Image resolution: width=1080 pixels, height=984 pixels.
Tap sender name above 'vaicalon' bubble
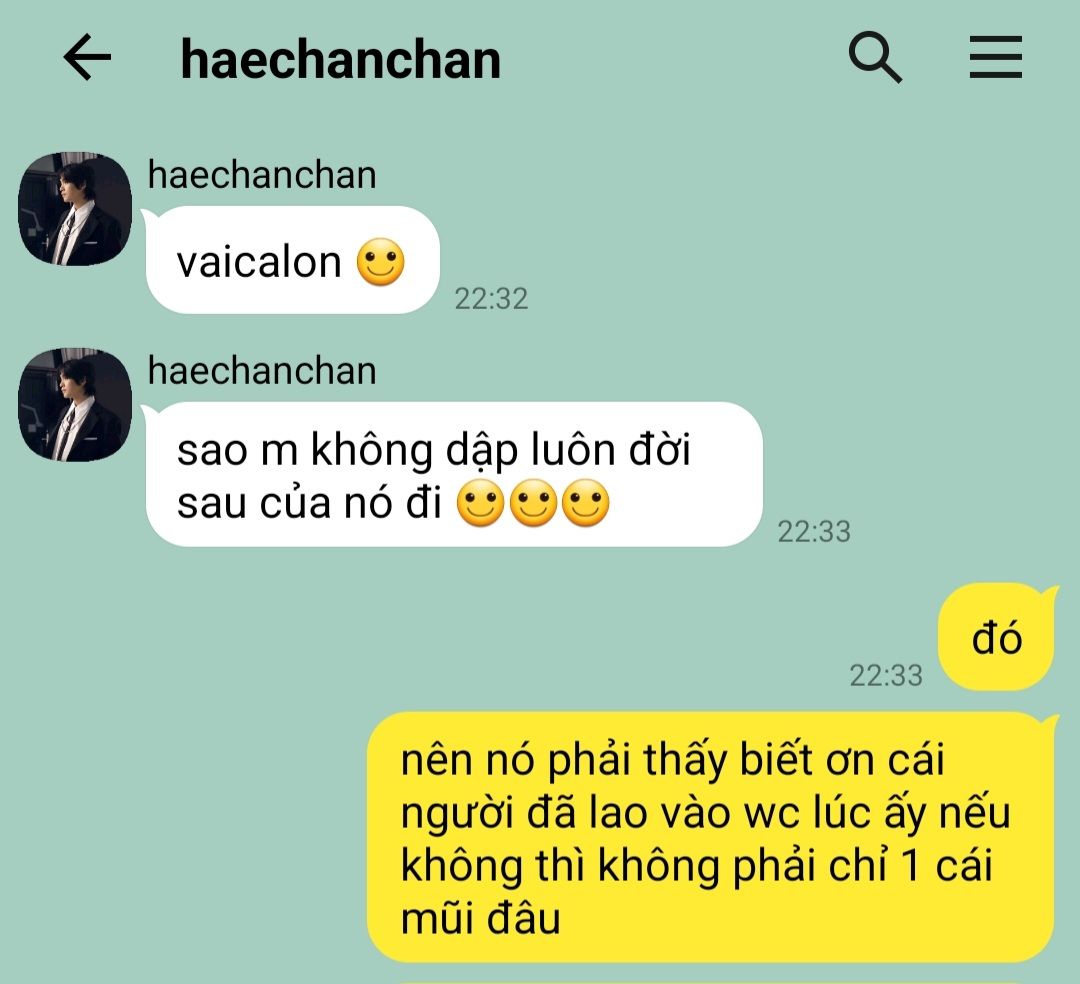point(262,175)
